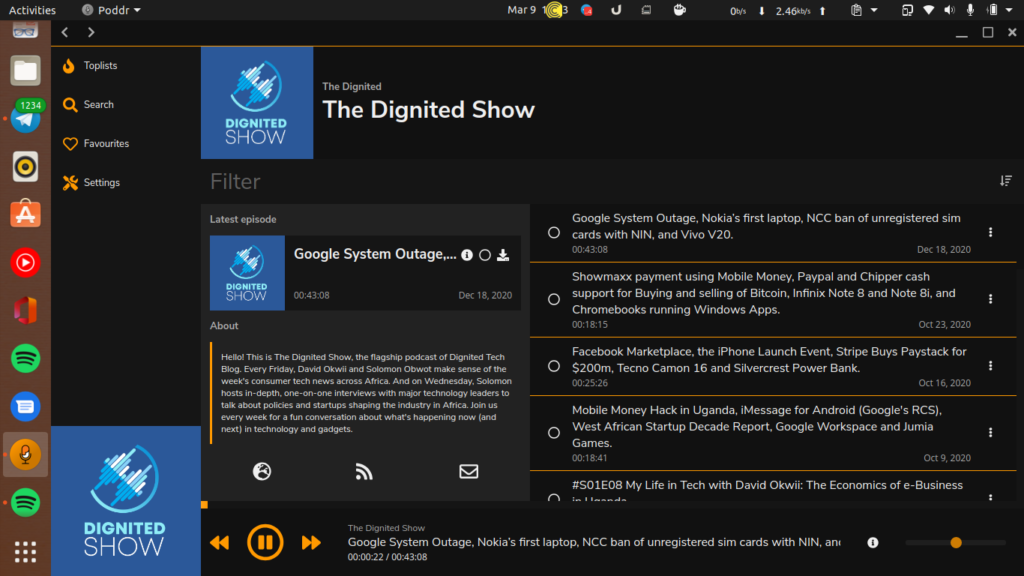Screen dimensions: 1024x576
Task: Fast forward the playing episode
Action: [x=311, y=542]
